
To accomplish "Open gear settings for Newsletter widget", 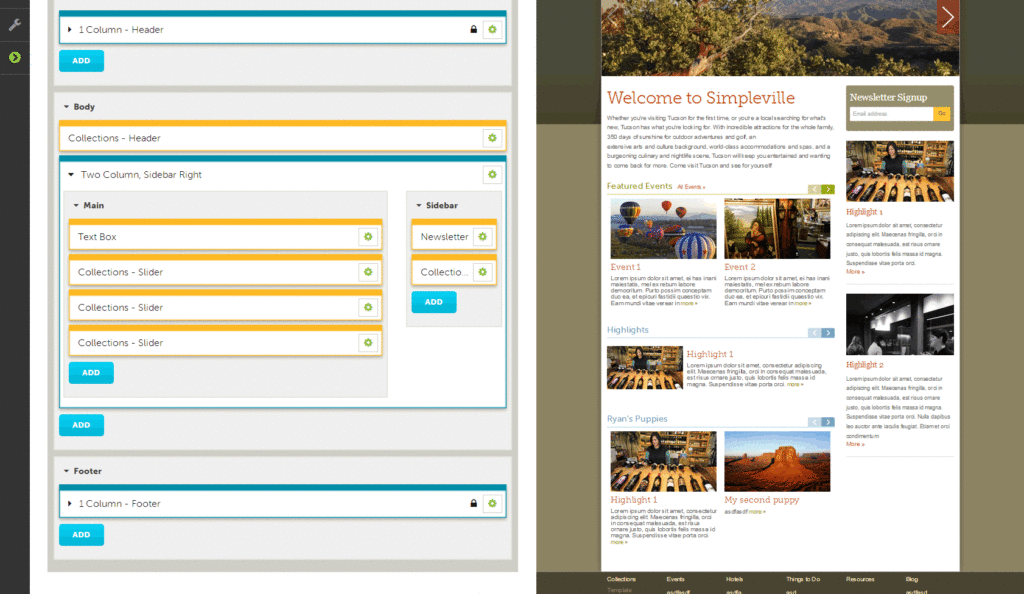I will [x=482, y=237].
